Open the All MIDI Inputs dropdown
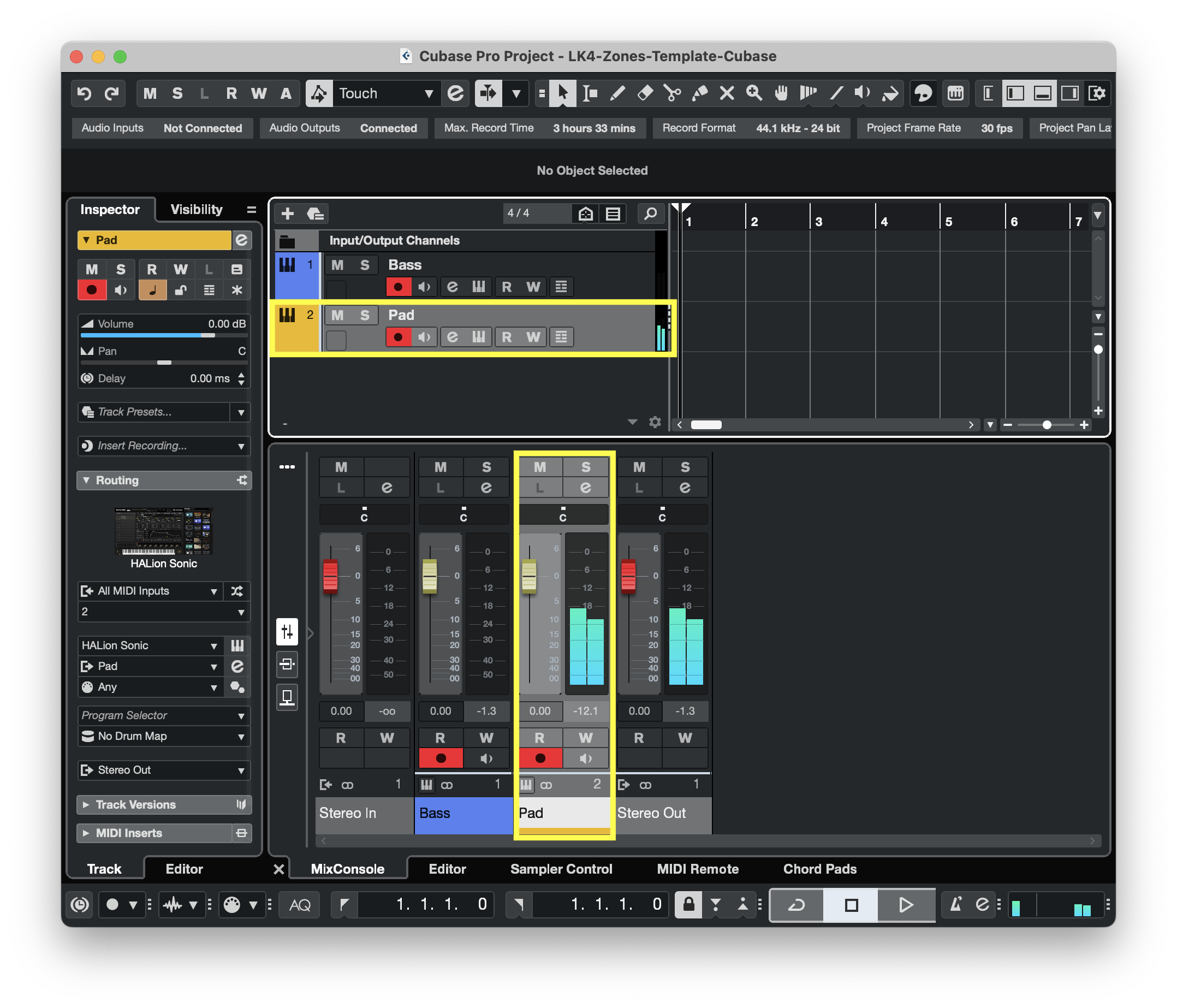Viewport: 1177px width, 1008px height. pyautogui.click(x=150, y=591)
